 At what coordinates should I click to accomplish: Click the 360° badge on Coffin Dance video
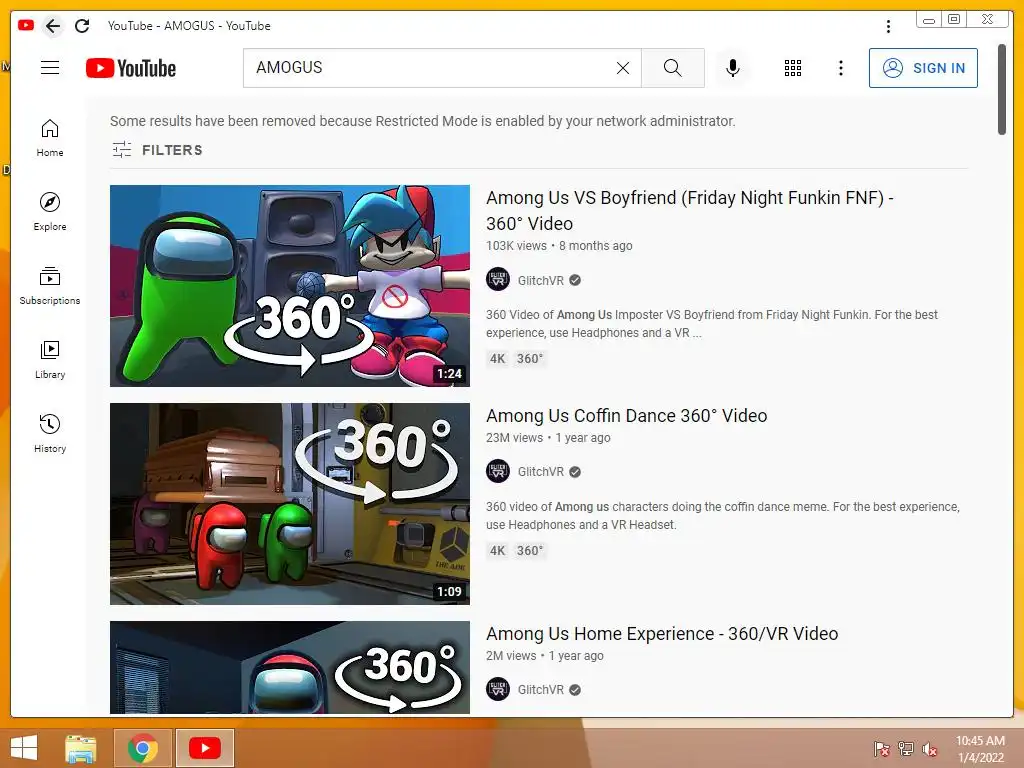530,551
